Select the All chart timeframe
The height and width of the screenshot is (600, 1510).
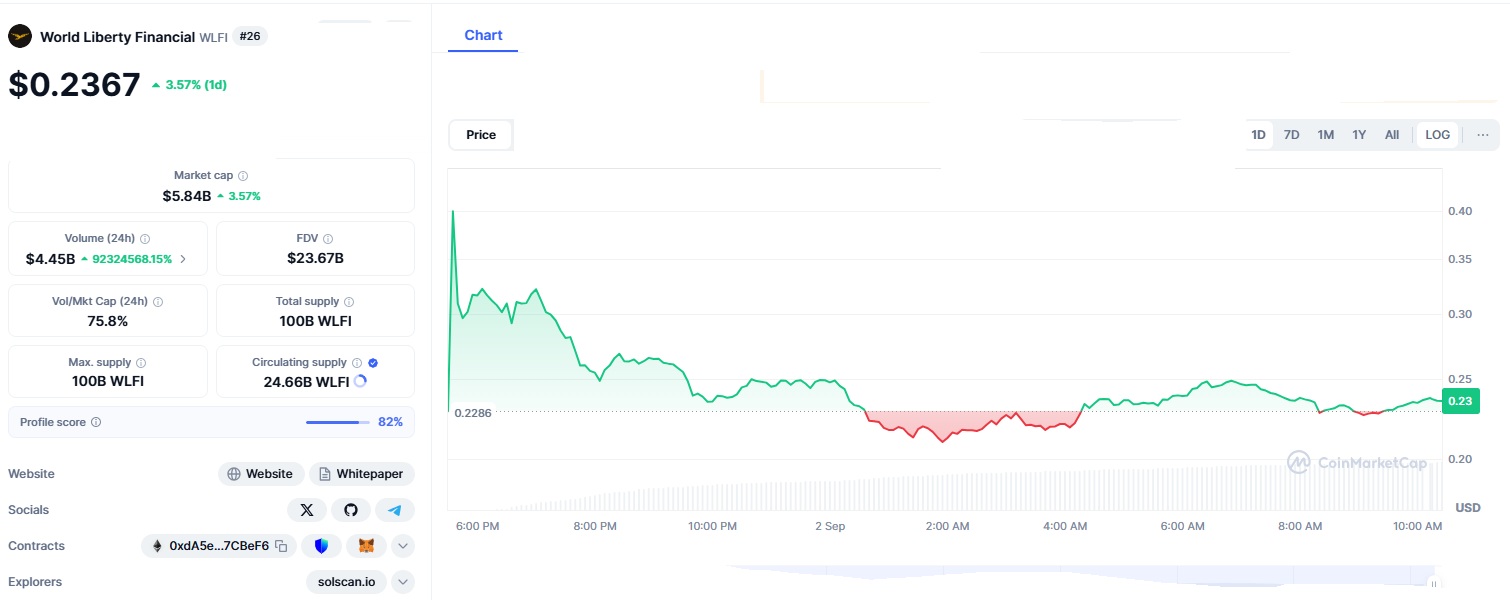pyautogui.click(x=1392, y=135)
